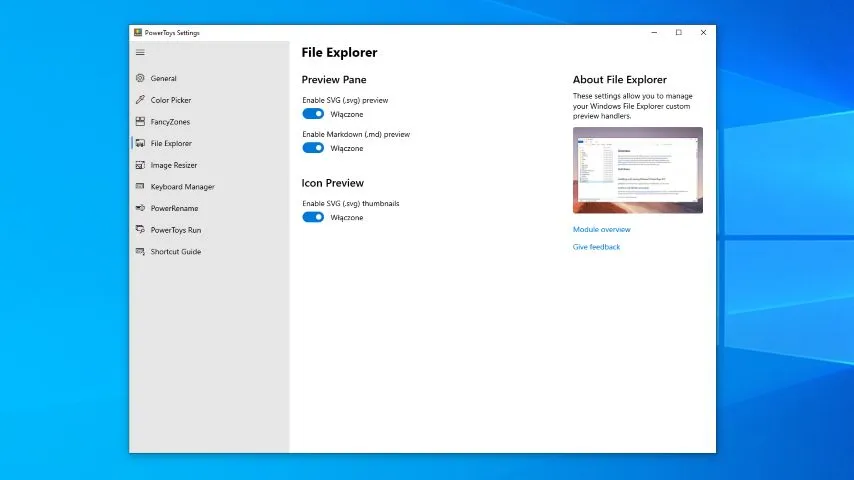Image resolution: width=854 pixels, height=480 pixels.
Task: Click the File Explorer preview thumbnail image
Action: tap(637, 170)
